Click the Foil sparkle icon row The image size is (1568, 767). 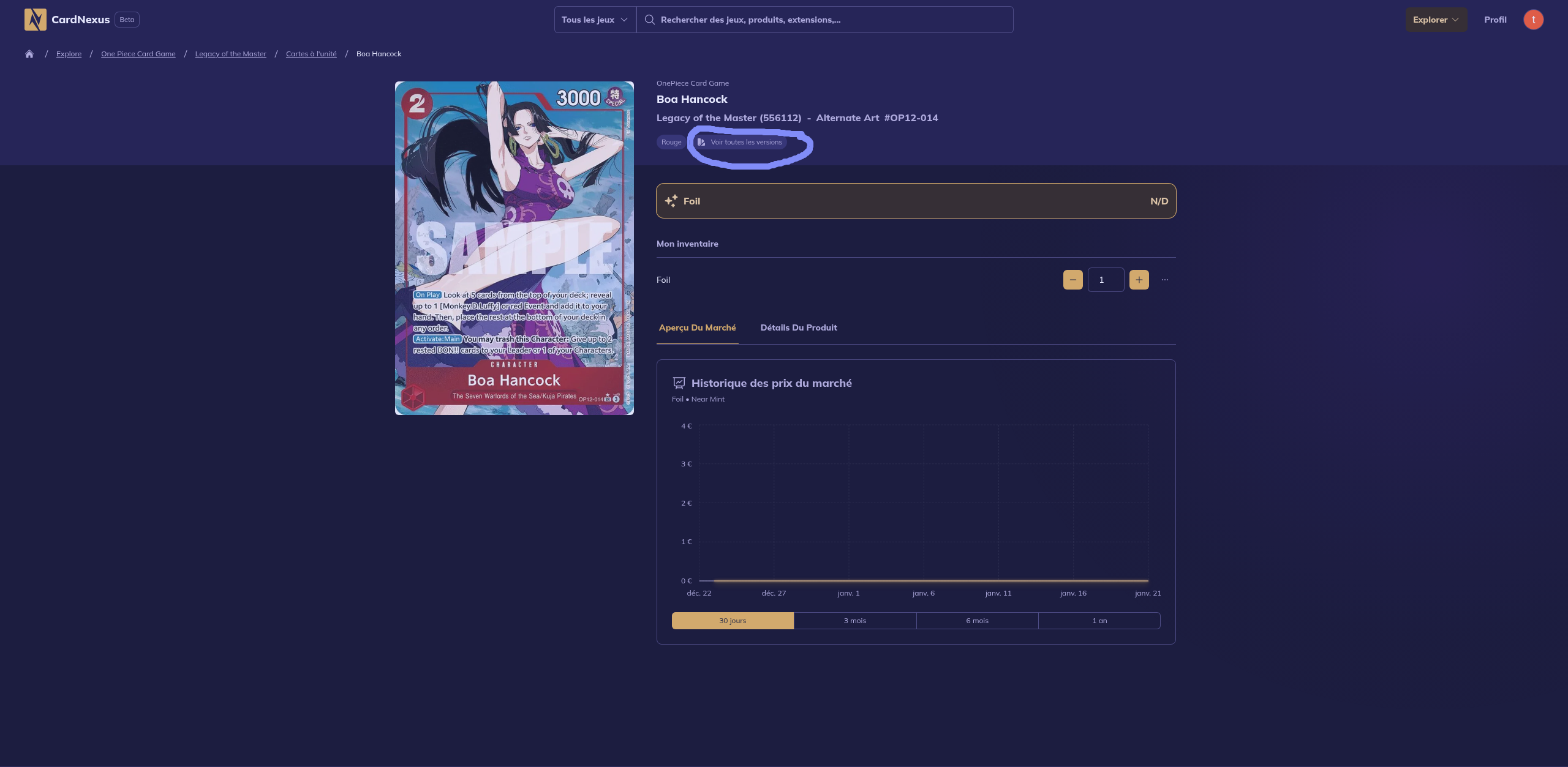[x=671, y=201]
